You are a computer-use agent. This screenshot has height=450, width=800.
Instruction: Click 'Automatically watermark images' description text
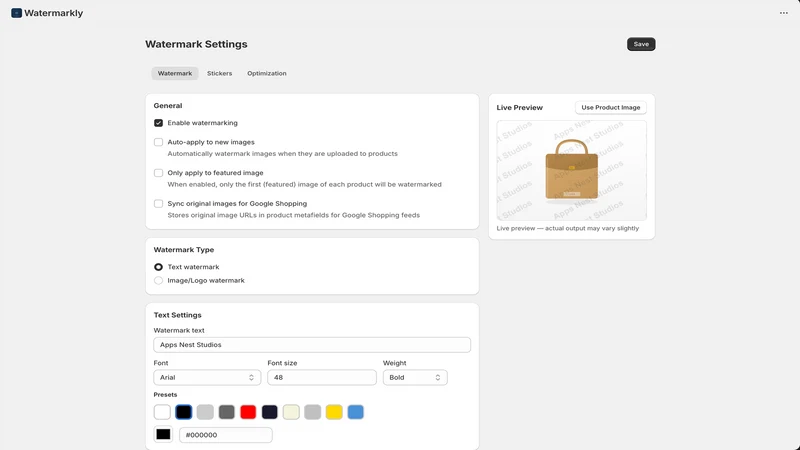[x=283, y=154]
